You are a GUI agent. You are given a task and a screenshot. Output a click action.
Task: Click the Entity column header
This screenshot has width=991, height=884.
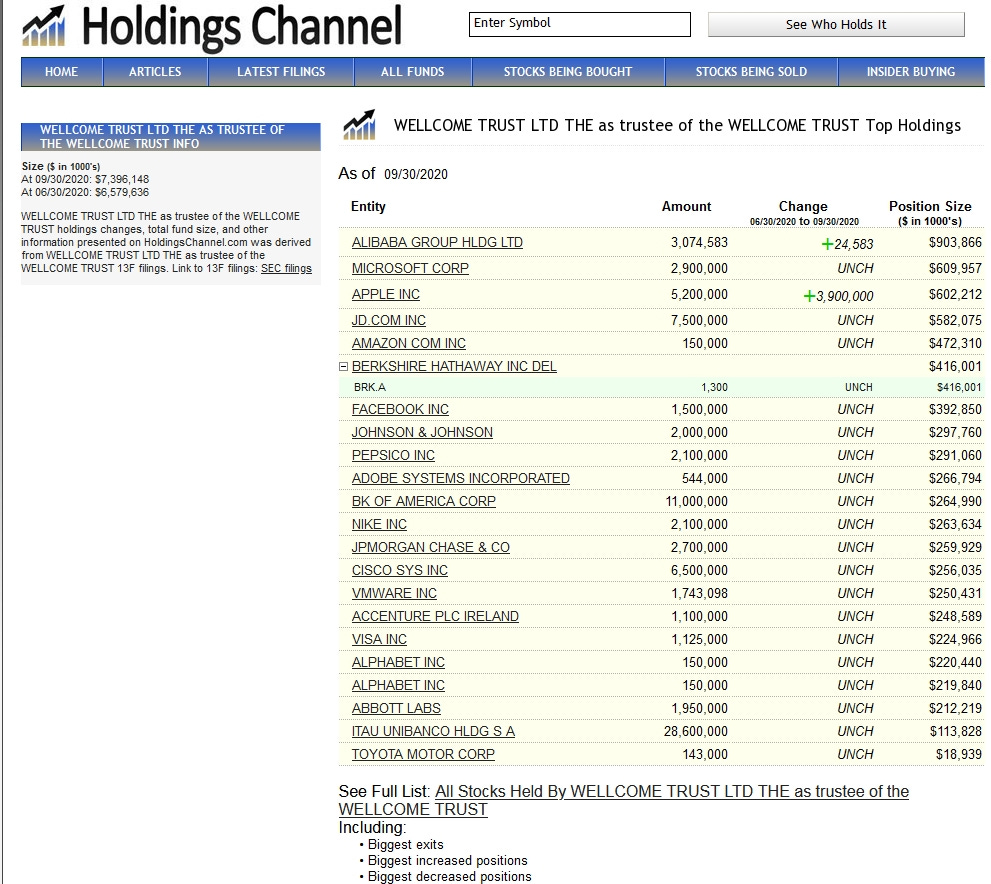point(368,207)
